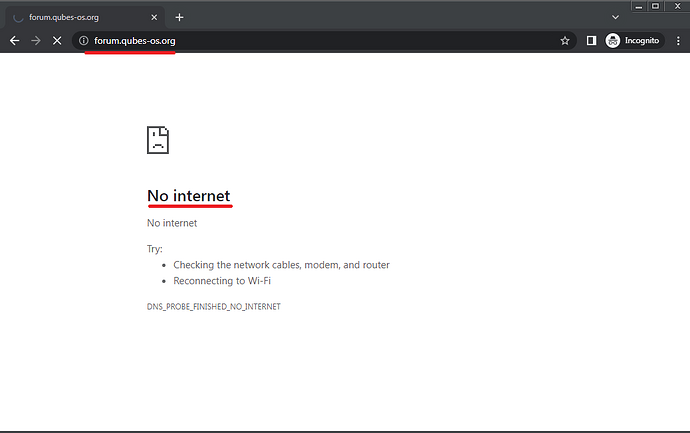Select the forum.qubes-os.org tab
The height and width of the screenshot is (433, 690).
85,17
